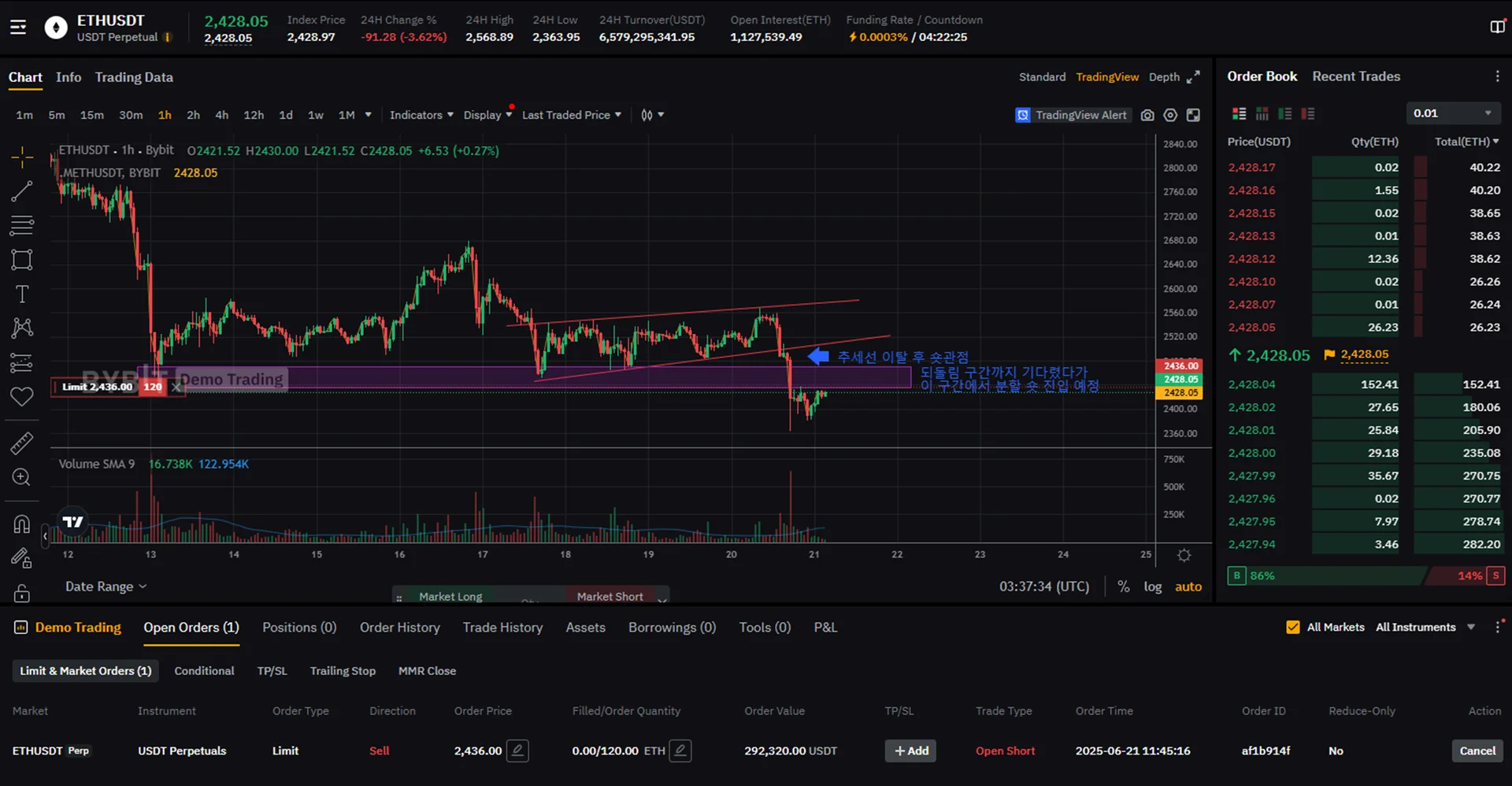Open the Positions (0) tab
The width and height of the screenshot is (1512, 786).
(299, 627)
